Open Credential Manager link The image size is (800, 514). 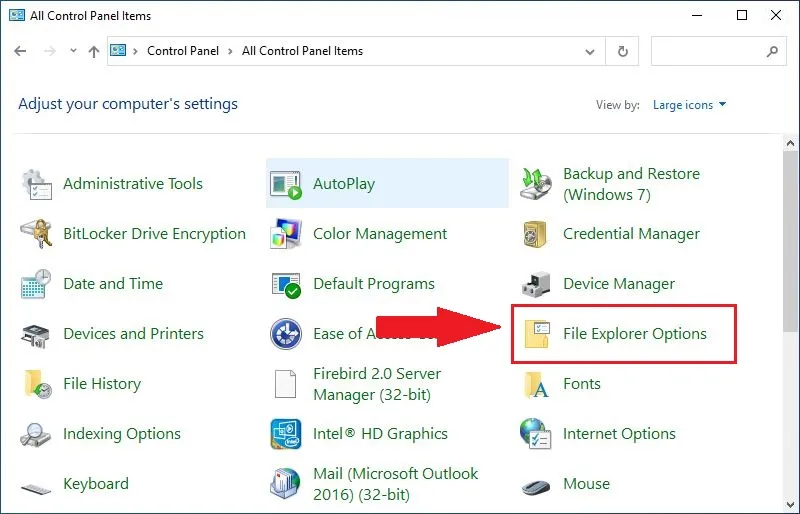tap(631, 234)
